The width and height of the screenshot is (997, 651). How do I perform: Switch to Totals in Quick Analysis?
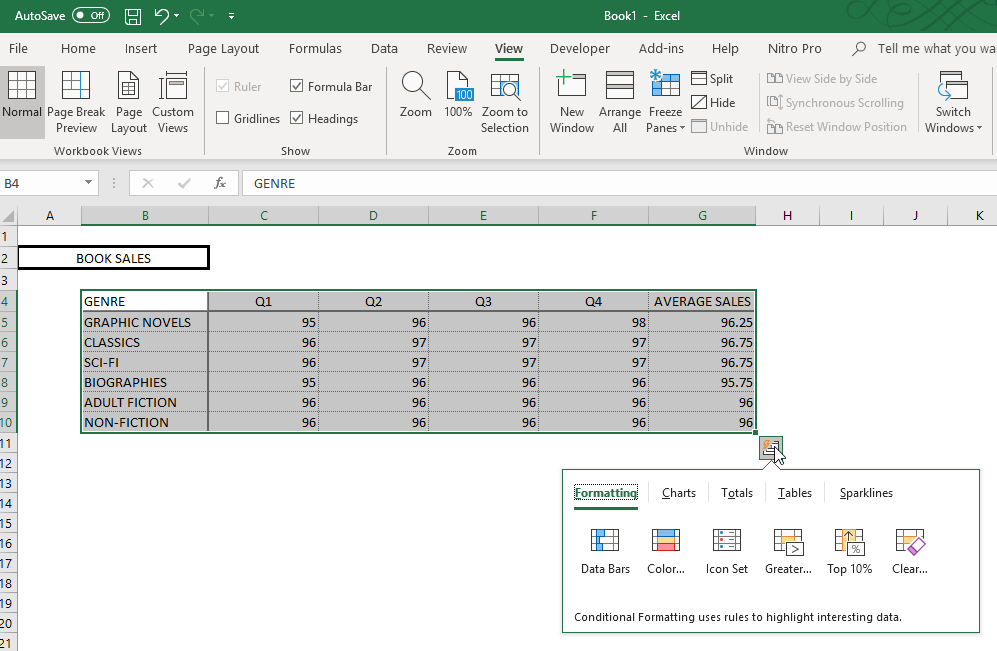(x=736, y=493)
